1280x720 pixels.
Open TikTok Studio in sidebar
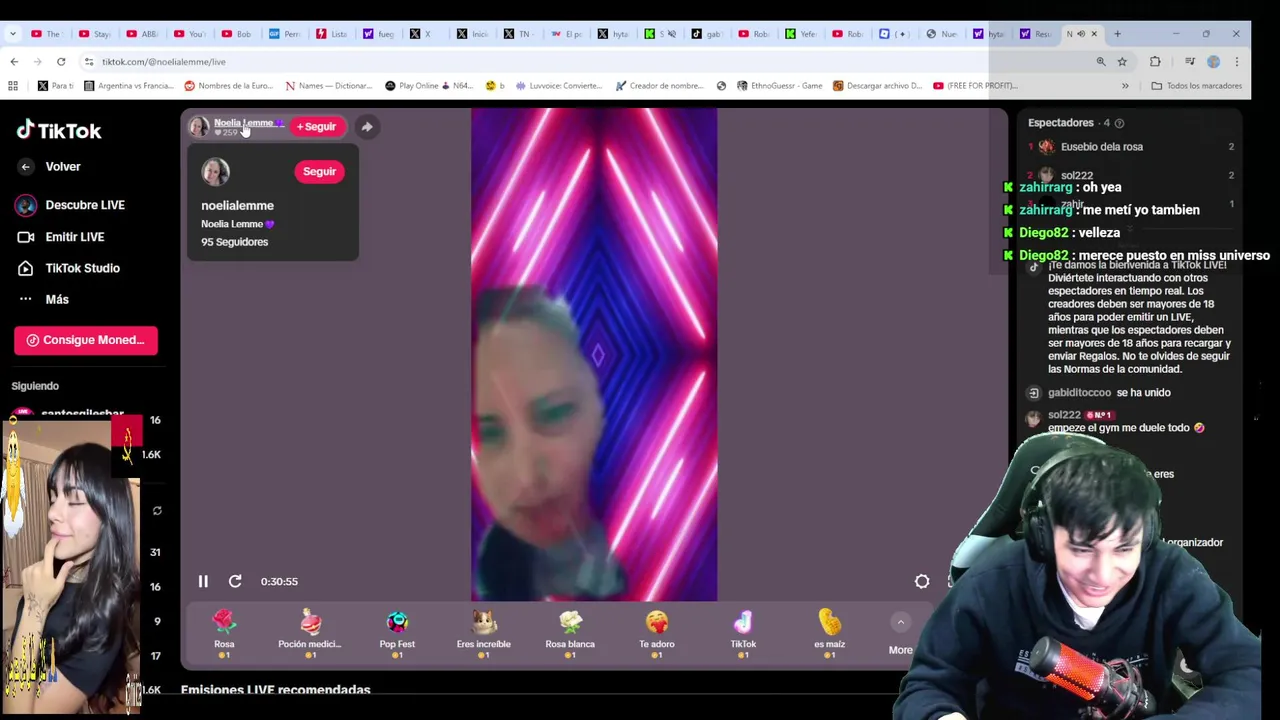click(x=69, y=268)
